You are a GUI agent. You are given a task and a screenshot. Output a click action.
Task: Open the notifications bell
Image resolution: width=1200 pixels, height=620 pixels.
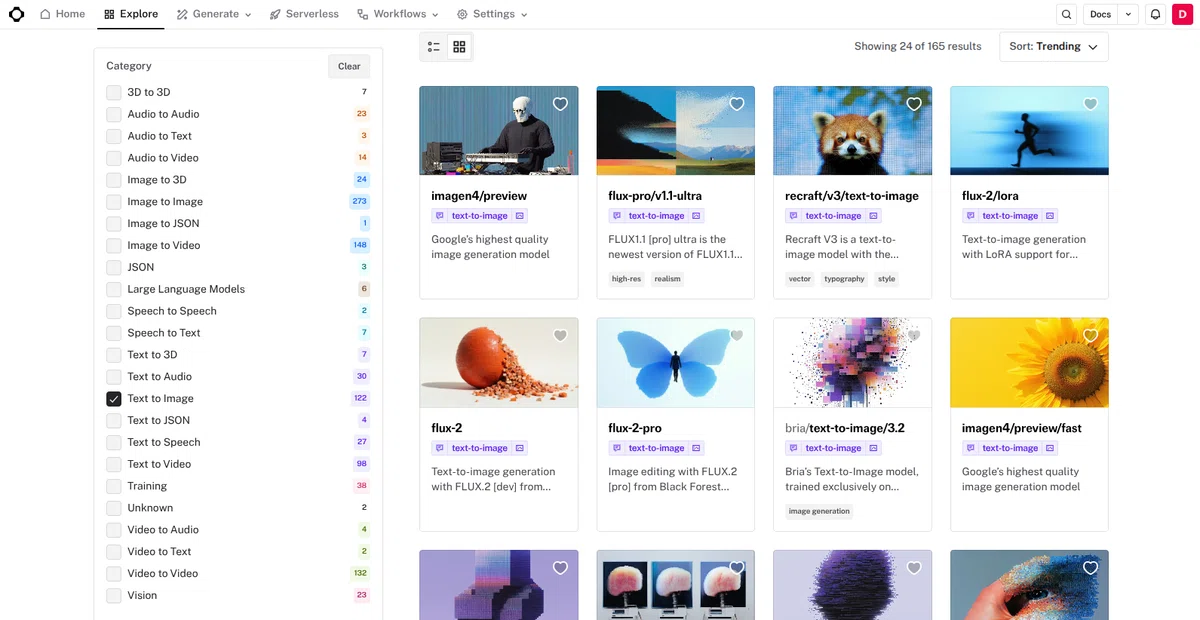(x=1155, y=14)
